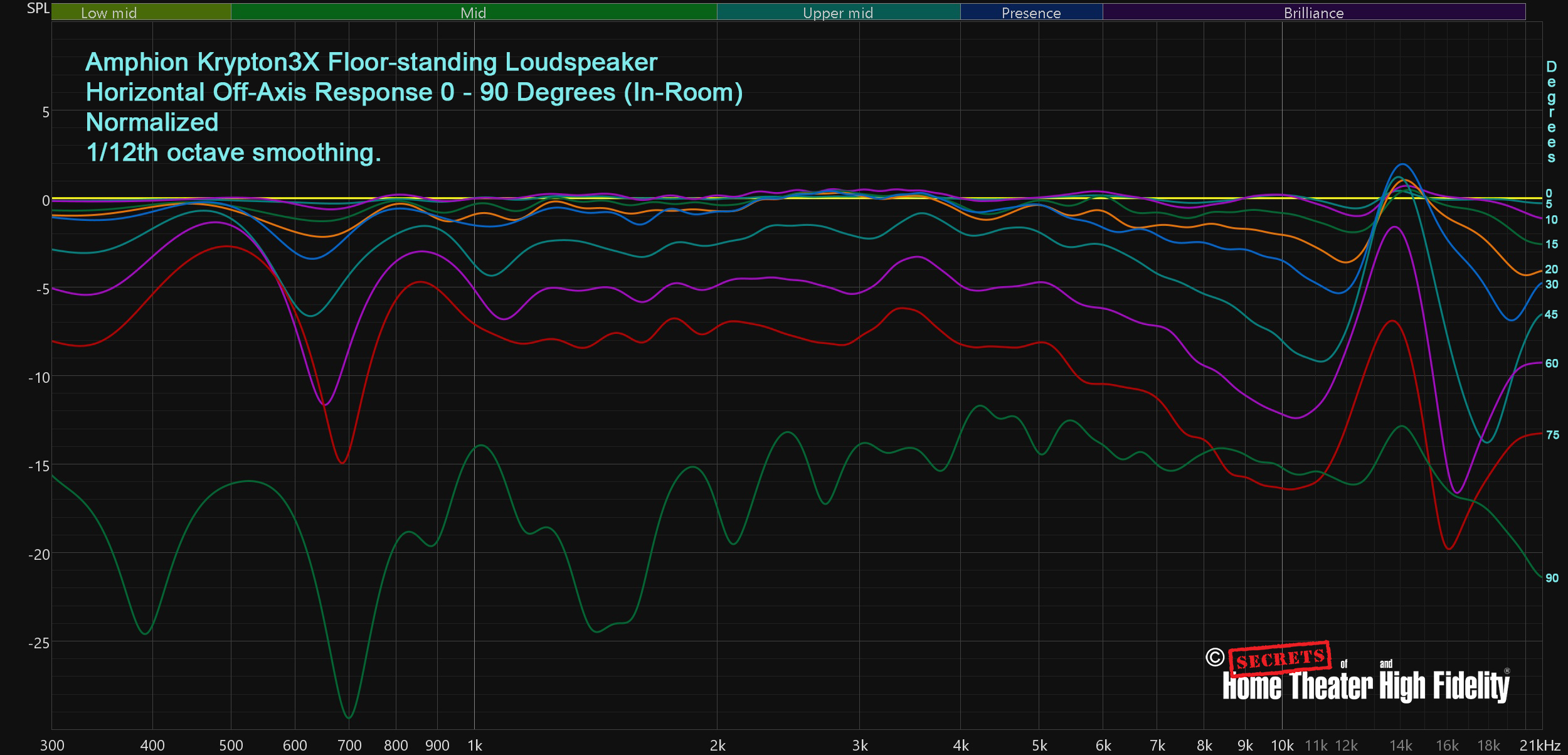Click the -15 dB y-axis tick
This screenshot has width=1568, height=755.
[x=39, y=466]
